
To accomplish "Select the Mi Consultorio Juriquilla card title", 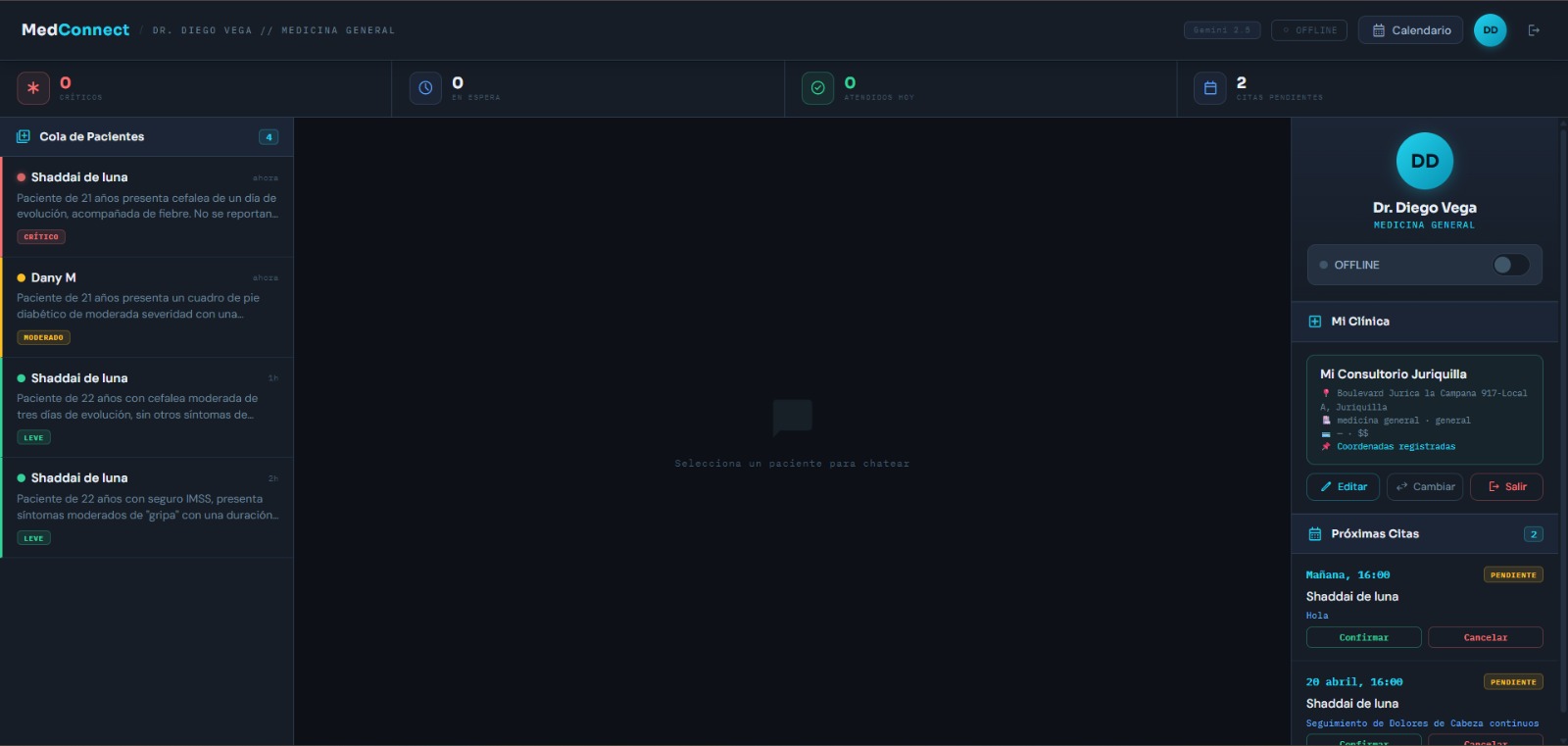I will pyautogui.click(x=1393, y=373).
